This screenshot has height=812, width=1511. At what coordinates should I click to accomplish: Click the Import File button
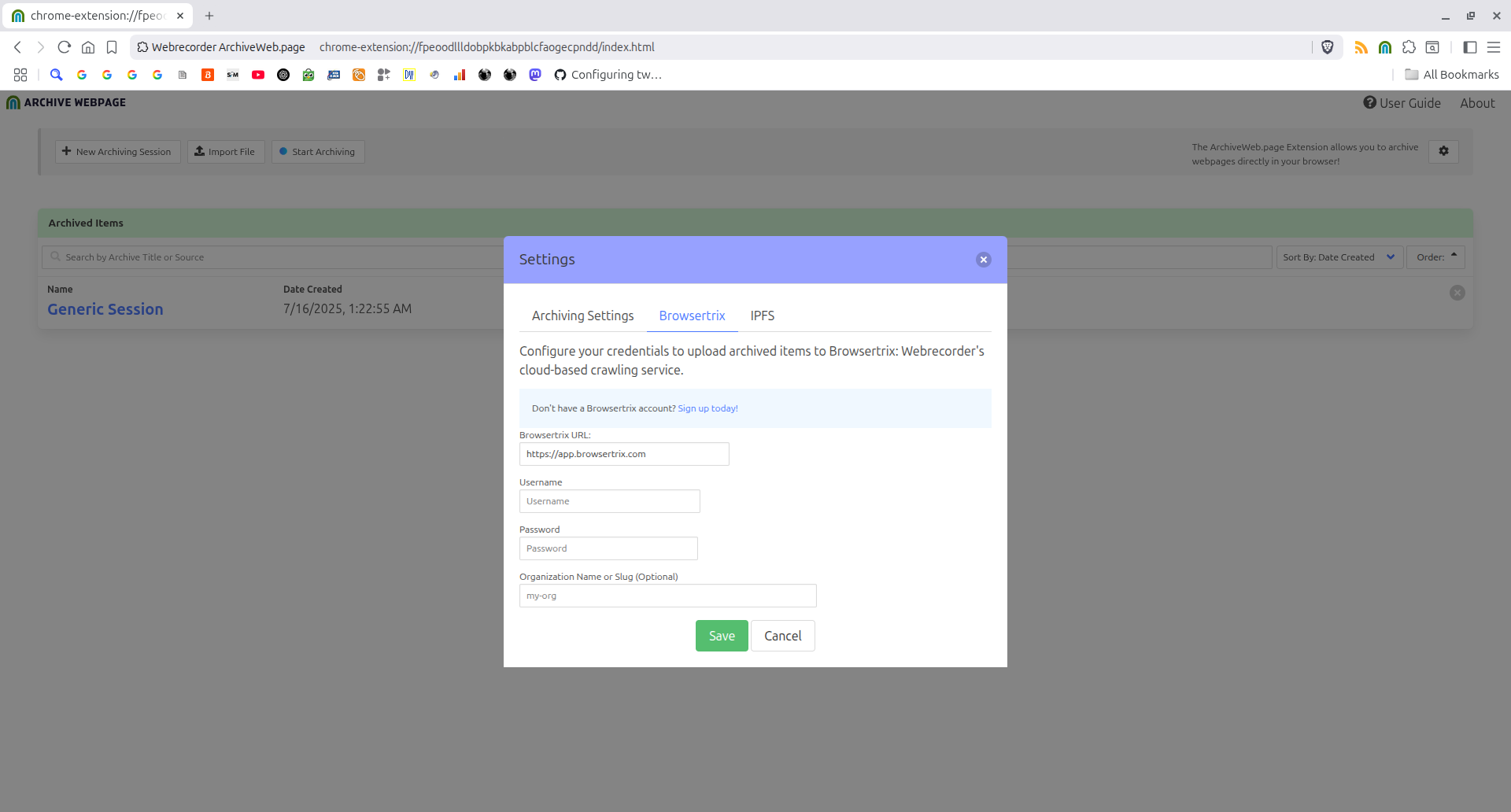(226, 152)
